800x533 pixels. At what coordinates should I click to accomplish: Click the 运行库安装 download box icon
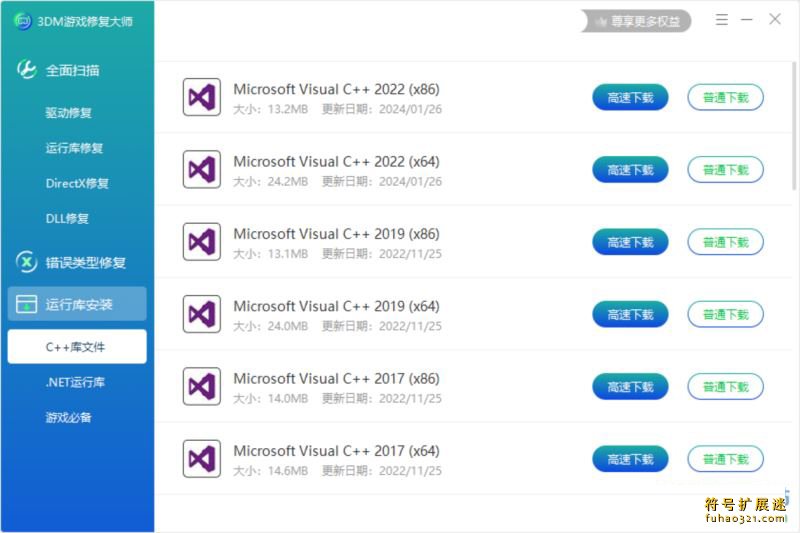point(27,304)
